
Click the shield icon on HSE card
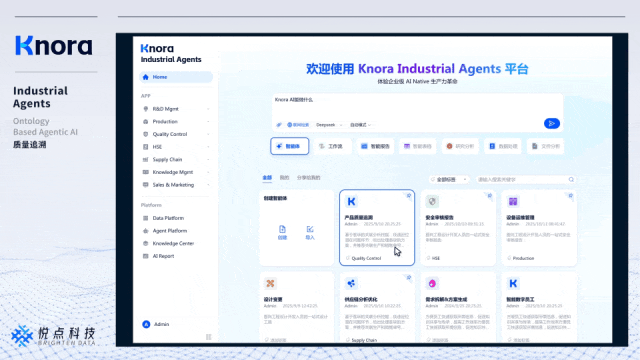[432, 202]
